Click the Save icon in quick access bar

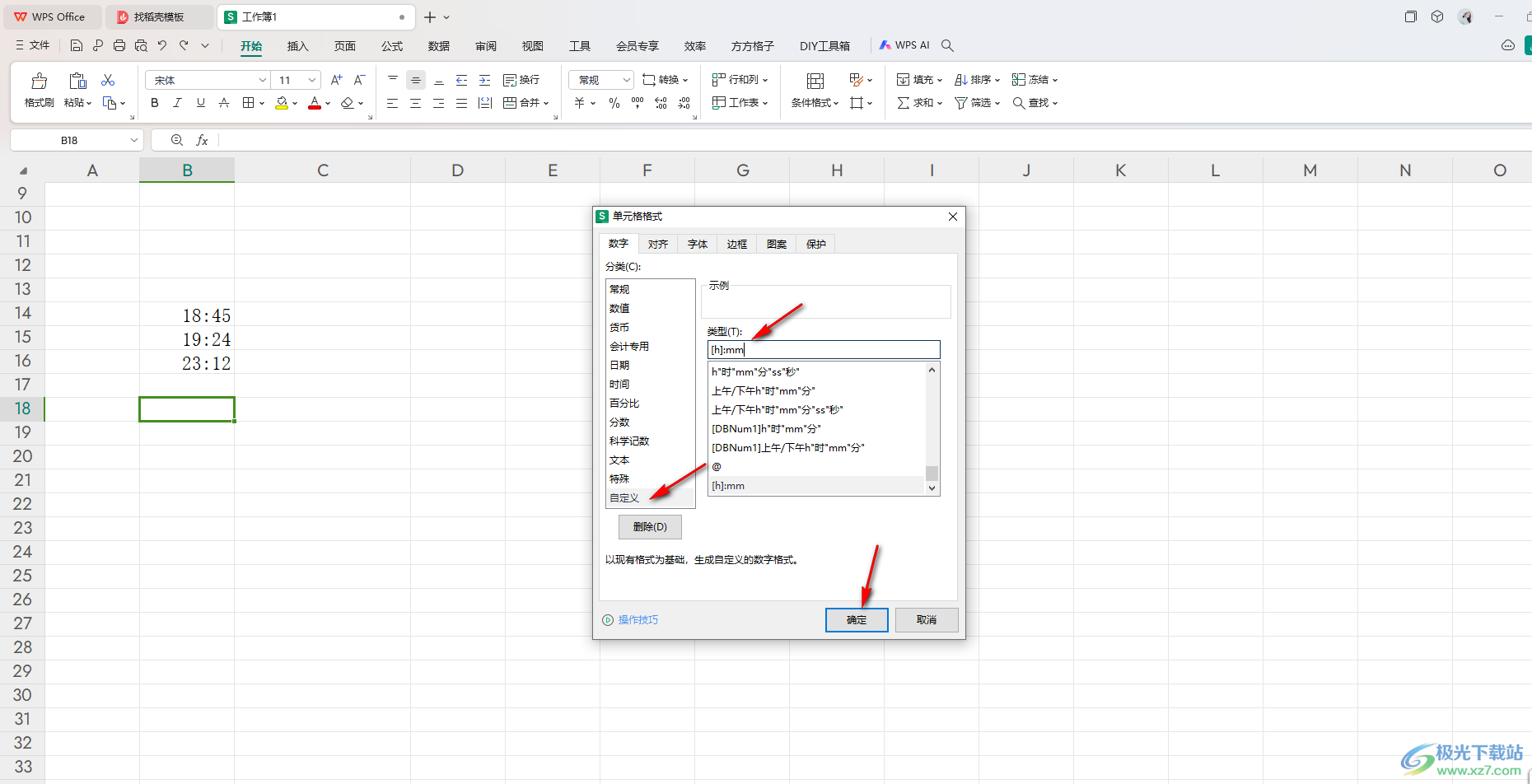click(77, 45)
